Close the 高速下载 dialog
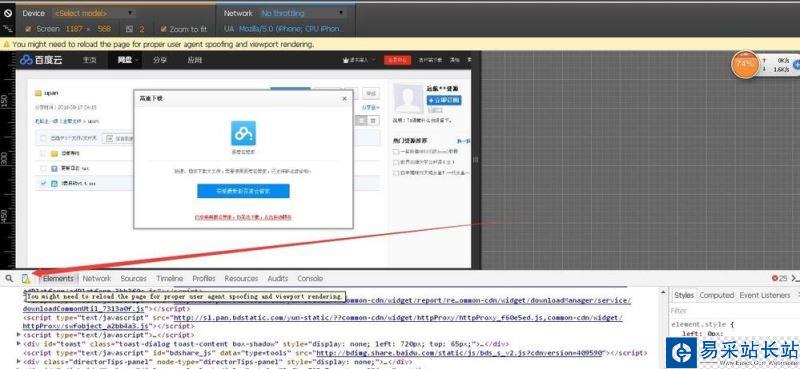The height and width of the screenshot is (369, 800). tap(344, 98)
